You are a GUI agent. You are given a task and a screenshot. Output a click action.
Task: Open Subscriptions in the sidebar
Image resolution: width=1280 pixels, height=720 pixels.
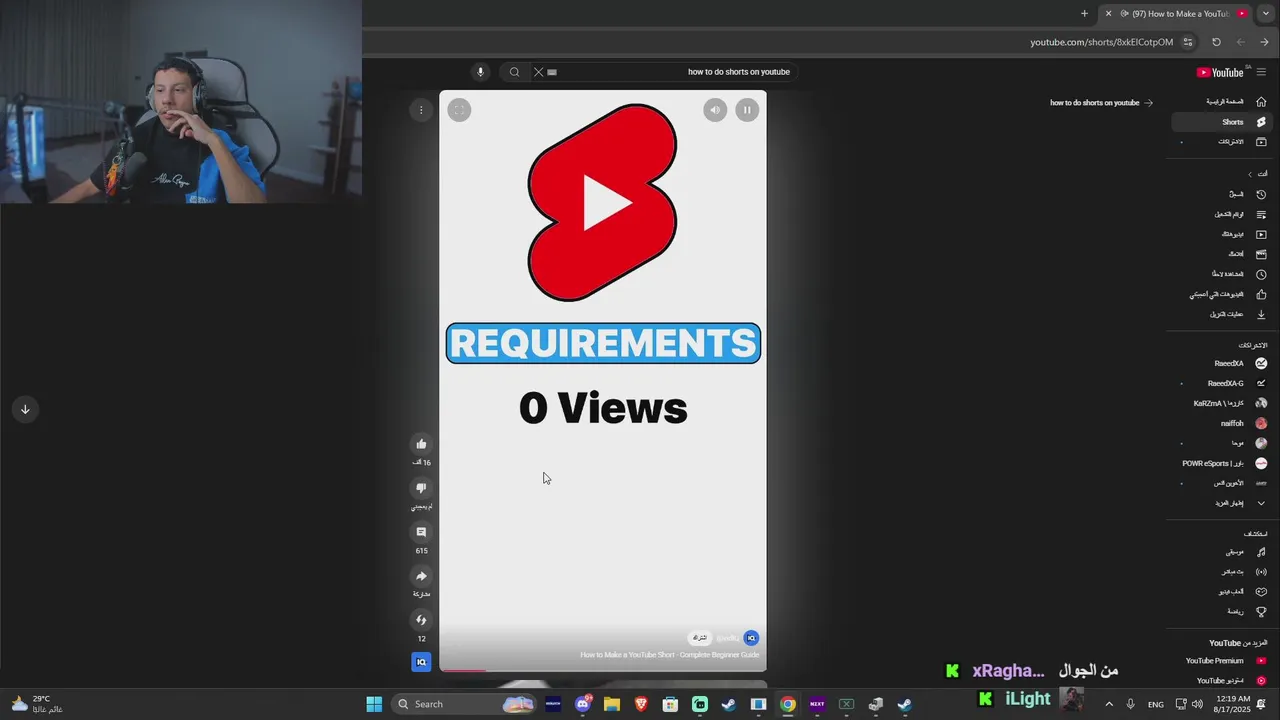[x=1221, y=142]
